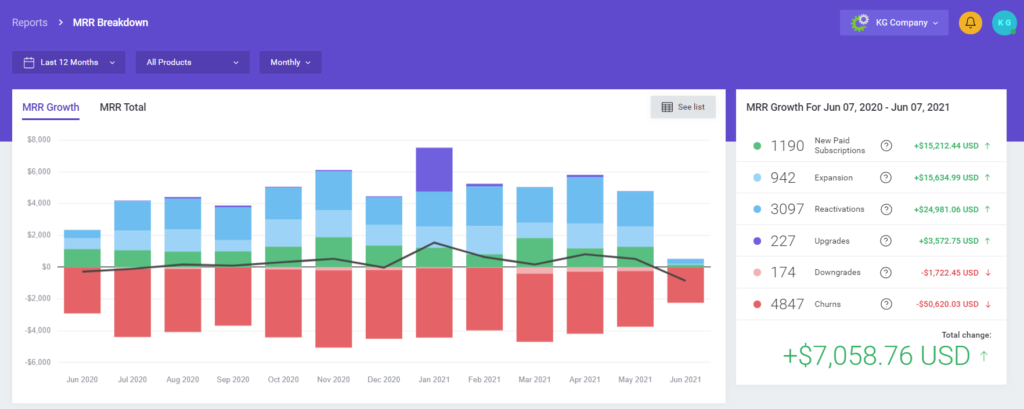
Task: Click the See list button
Action: coord(683,107)
